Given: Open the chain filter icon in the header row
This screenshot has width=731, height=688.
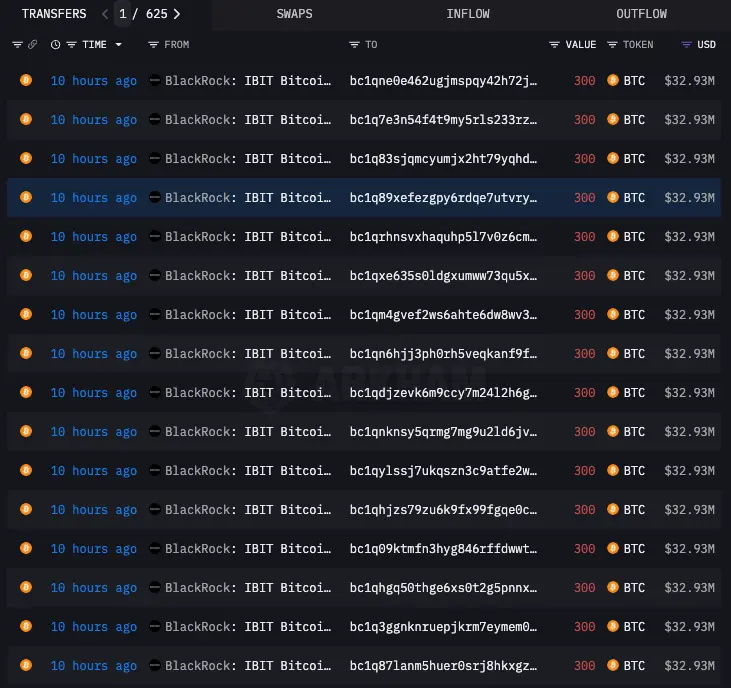Looking at the screenshot, I should [x=17, y=45].
